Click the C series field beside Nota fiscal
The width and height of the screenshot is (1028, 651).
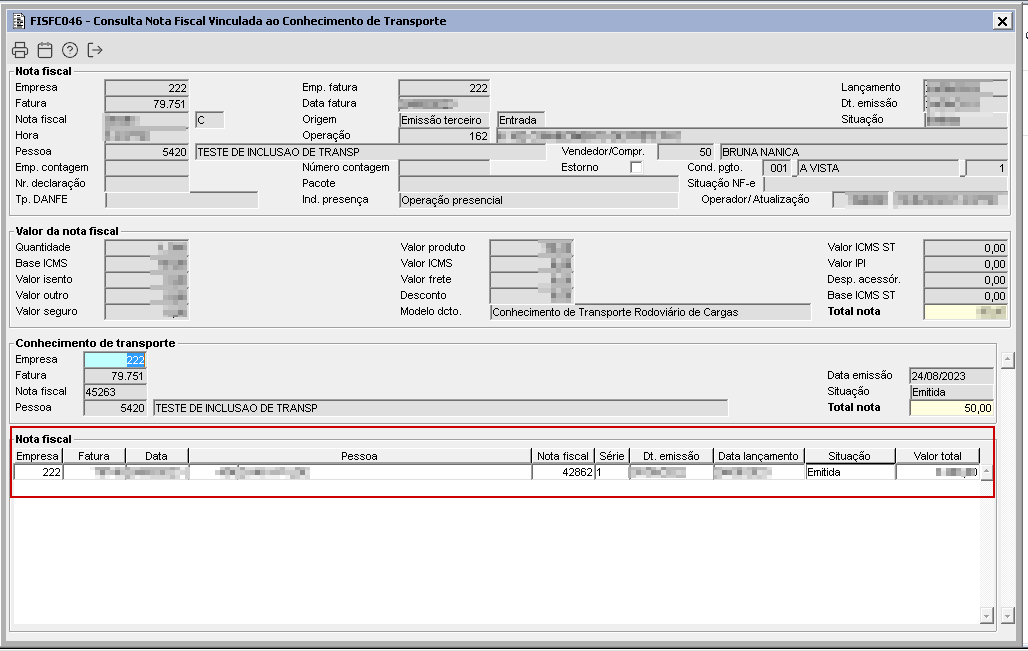[210, 120]
